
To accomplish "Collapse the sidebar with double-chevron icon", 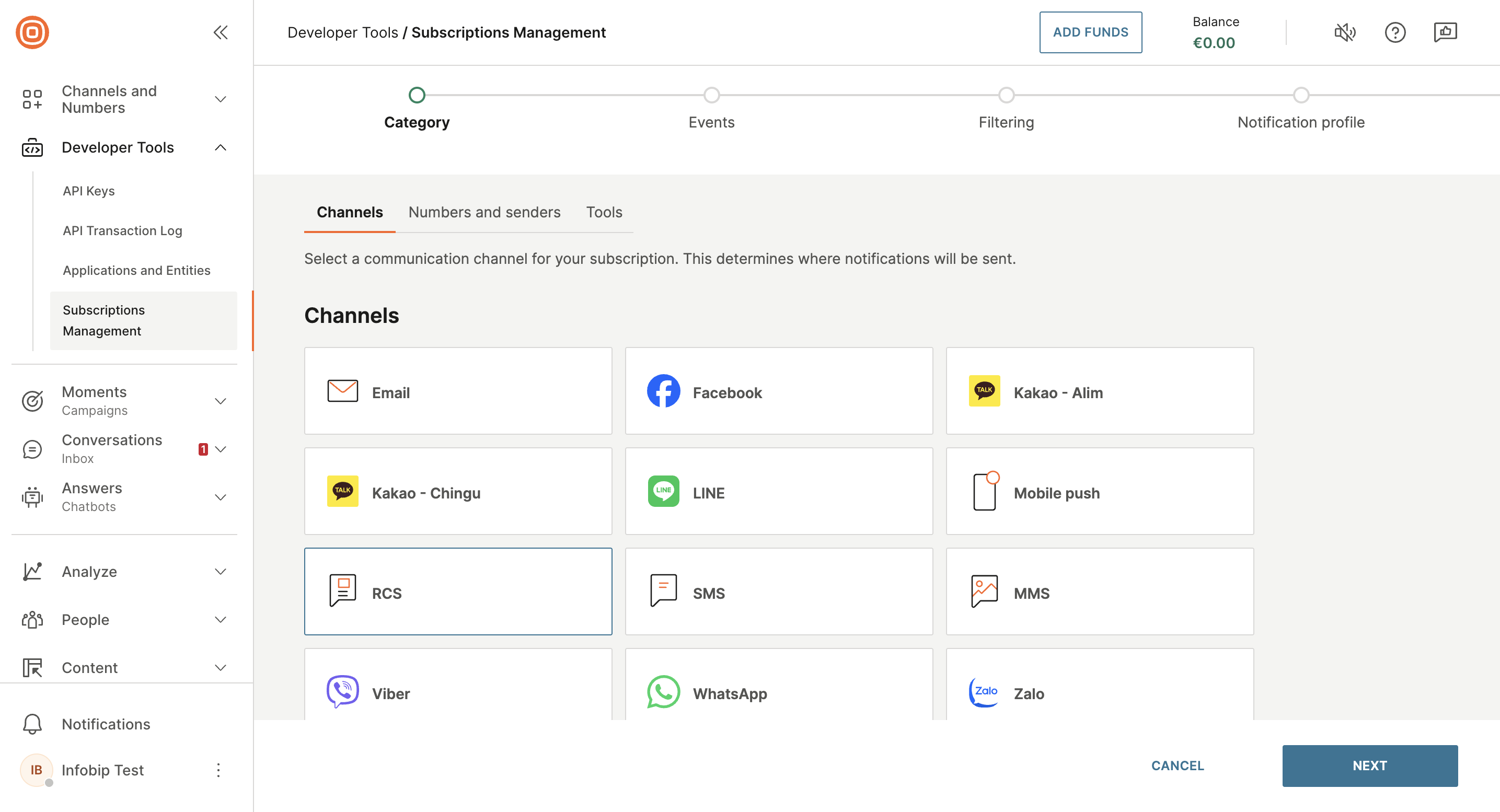I will tap(220, 32).
